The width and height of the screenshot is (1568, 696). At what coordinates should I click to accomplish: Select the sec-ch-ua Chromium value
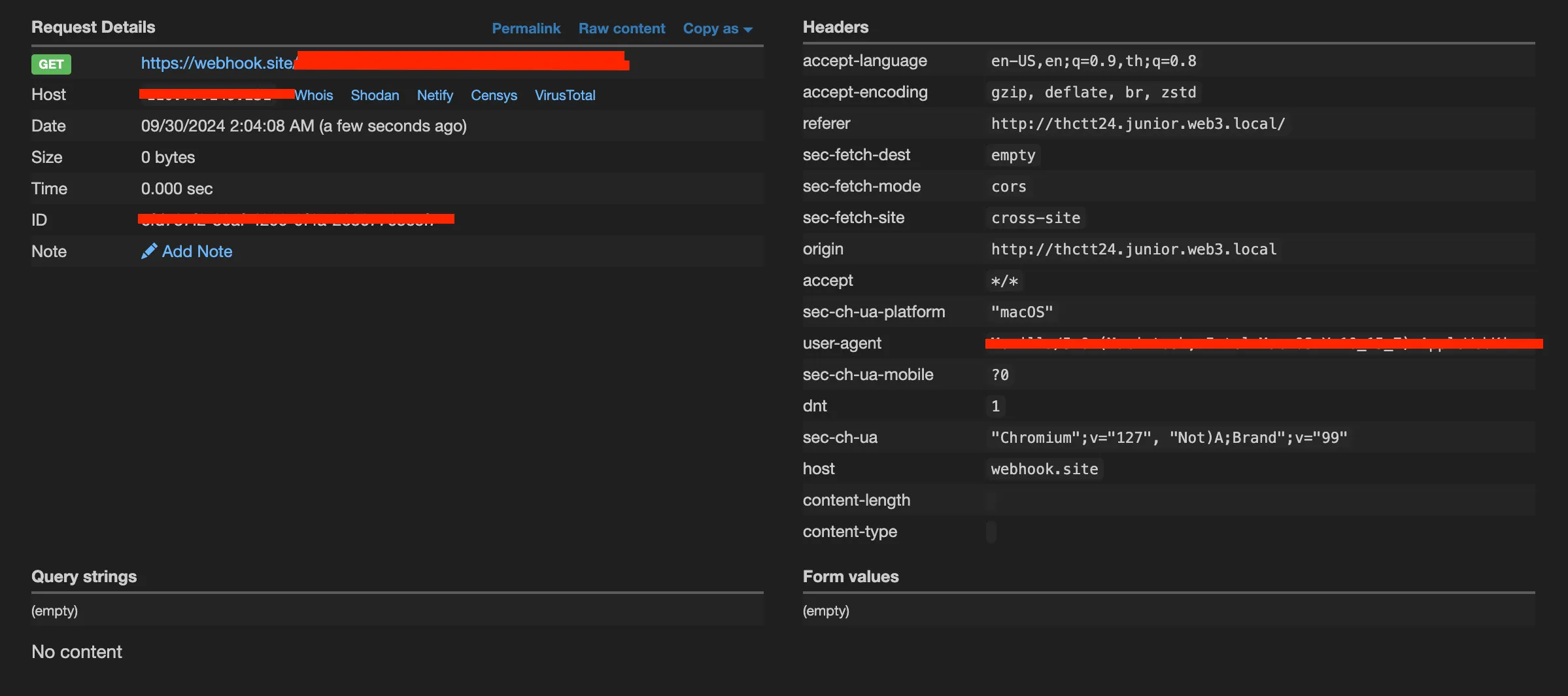[x=1168, y=438]
